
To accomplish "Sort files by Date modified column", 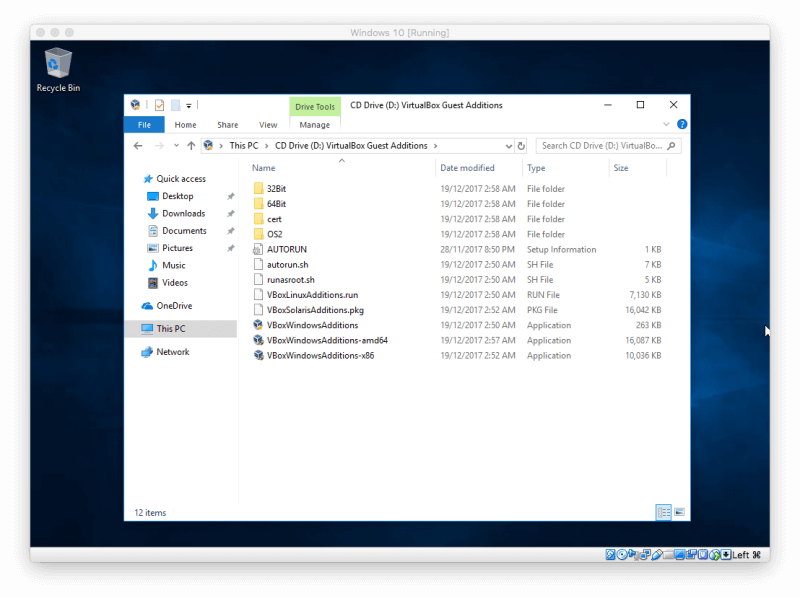I will tap(467, 168).
